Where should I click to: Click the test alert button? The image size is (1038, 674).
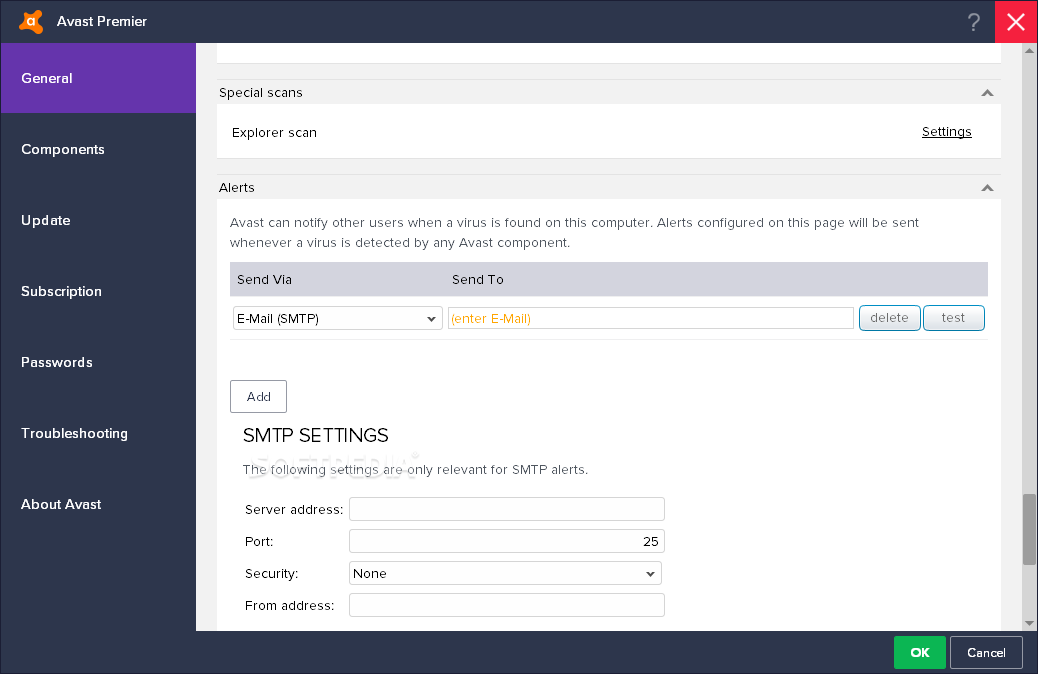pyautogui.click(x=953, y=318)
